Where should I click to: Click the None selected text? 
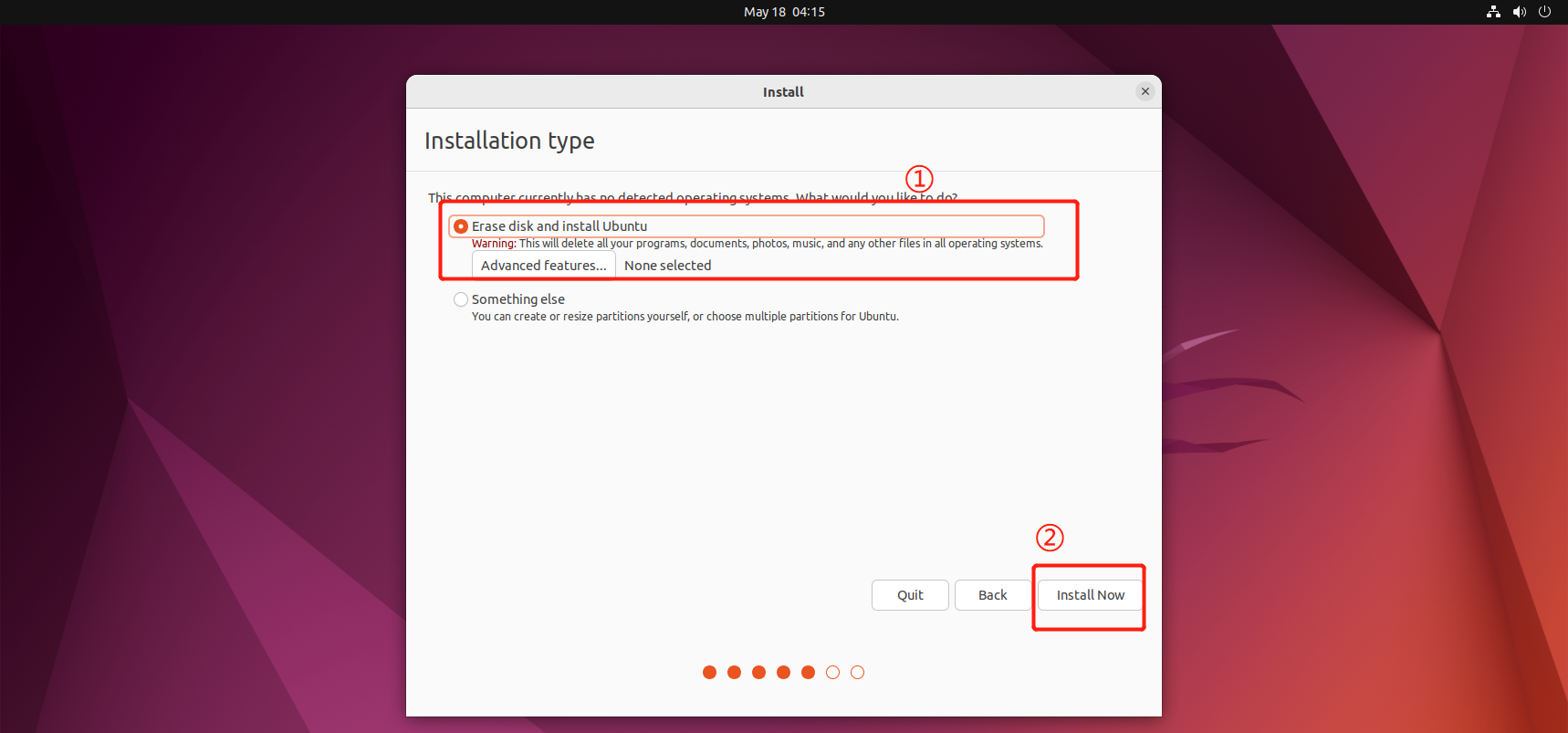[x=667, y=266]
